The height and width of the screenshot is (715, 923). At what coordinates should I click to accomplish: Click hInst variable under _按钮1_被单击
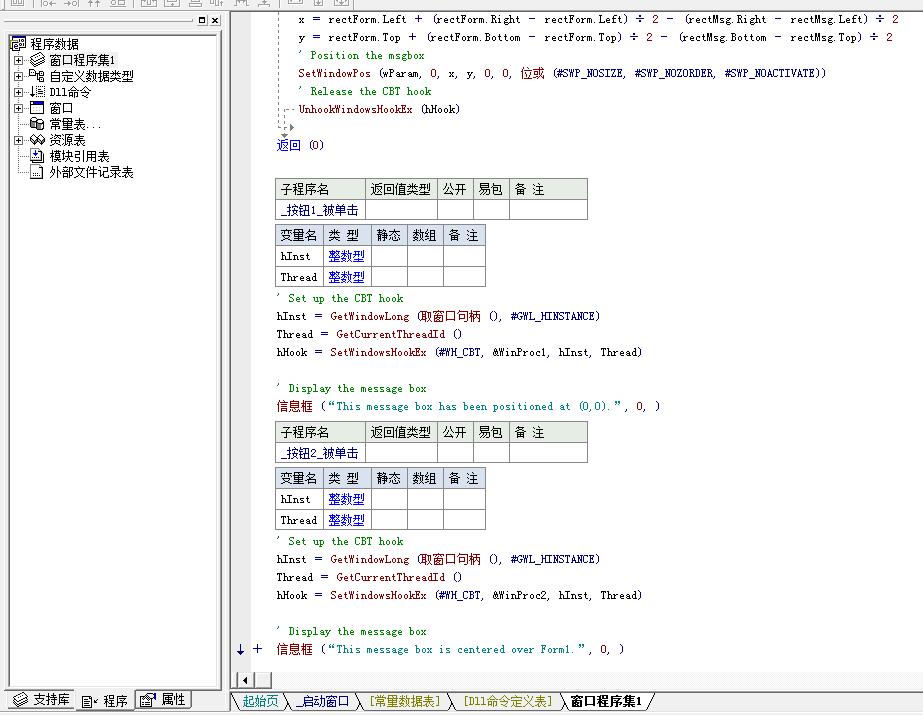[295, 256]
